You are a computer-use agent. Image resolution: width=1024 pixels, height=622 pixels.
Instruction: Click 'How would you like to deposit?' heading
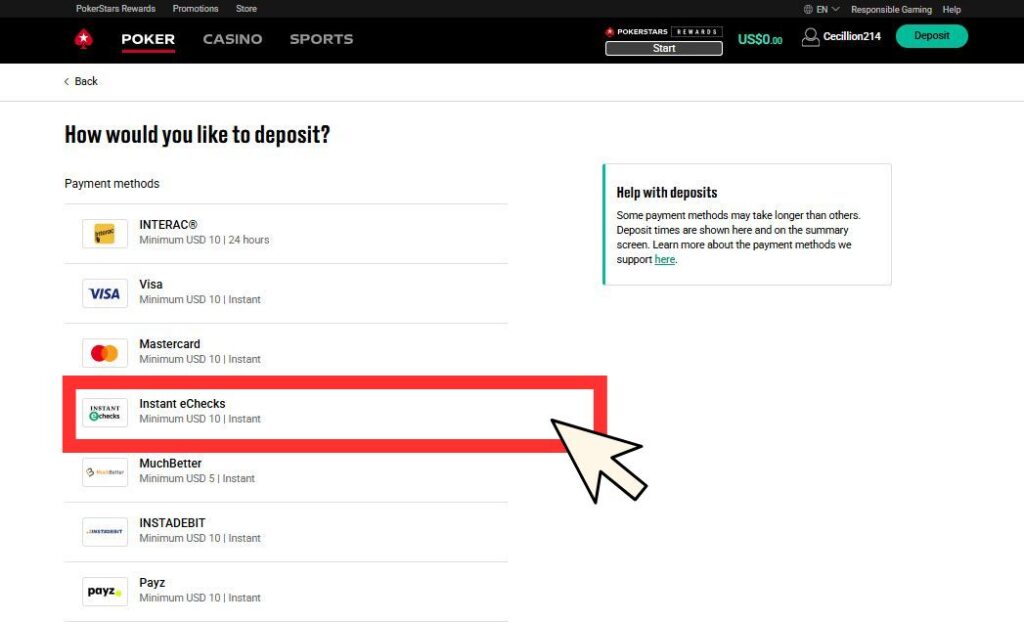[197, 135]
